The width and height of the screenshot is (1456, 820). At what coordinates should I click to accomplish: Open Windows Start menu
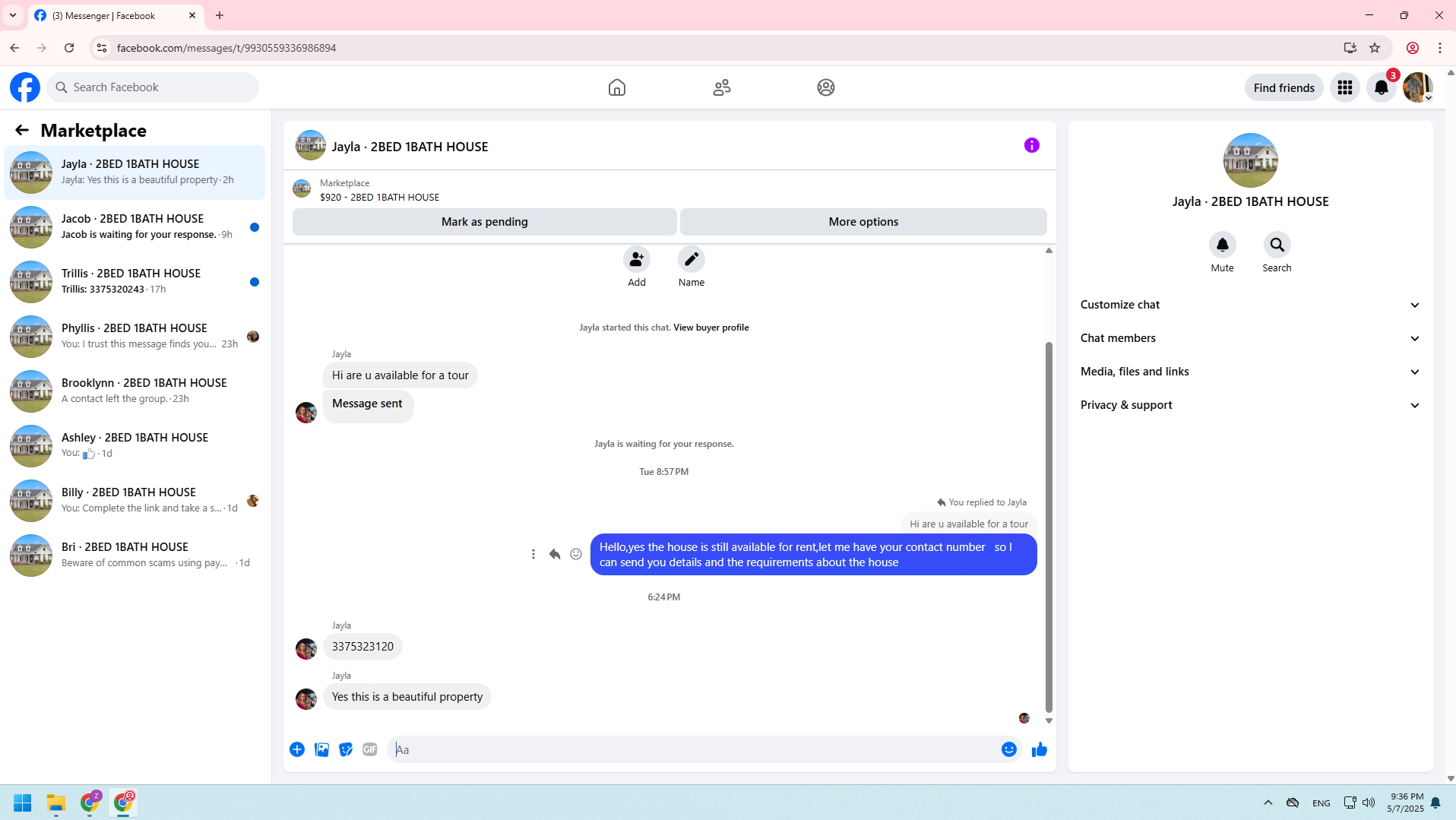point(23,803)
